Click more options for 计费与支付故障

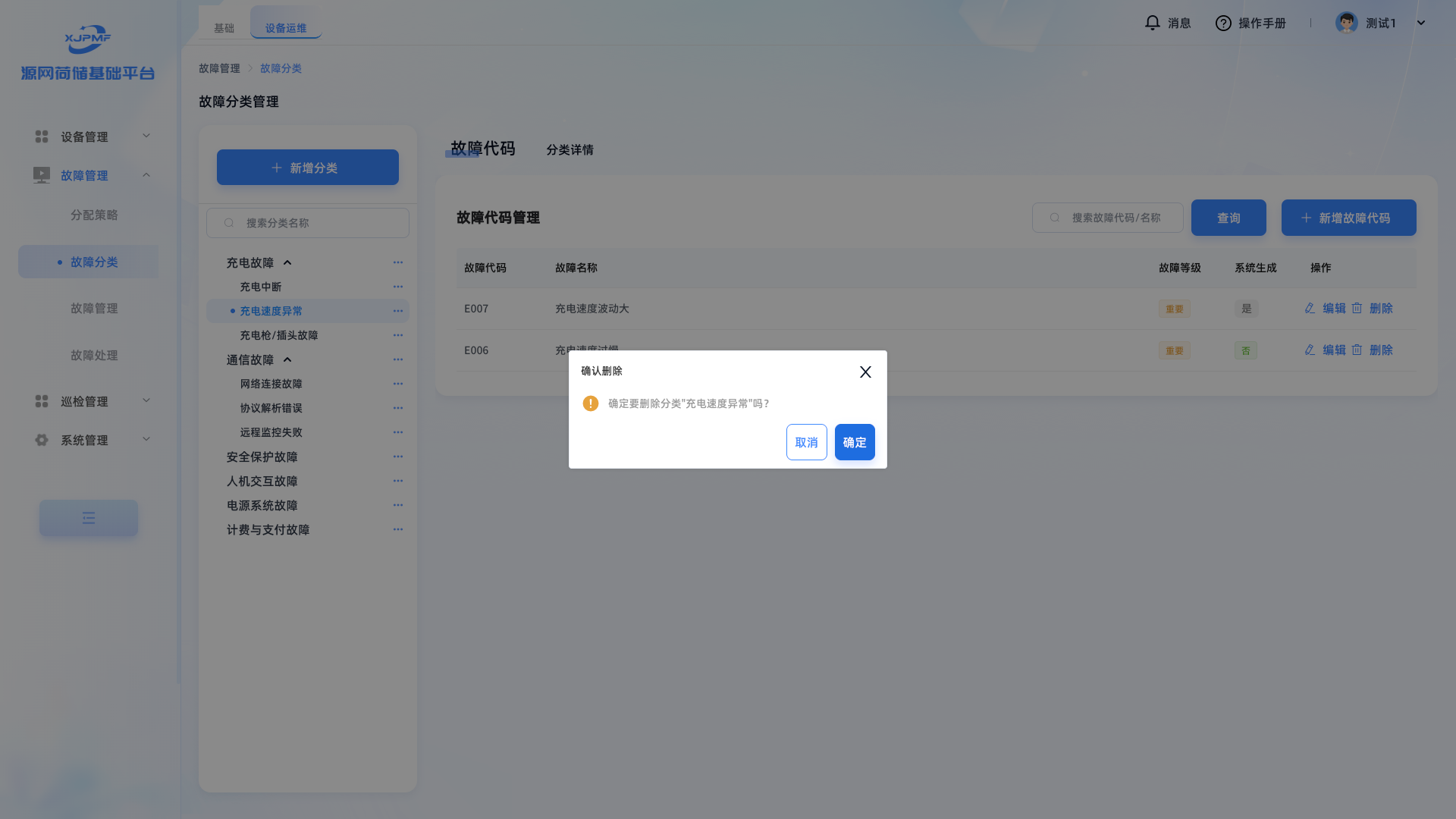point(397,529)
